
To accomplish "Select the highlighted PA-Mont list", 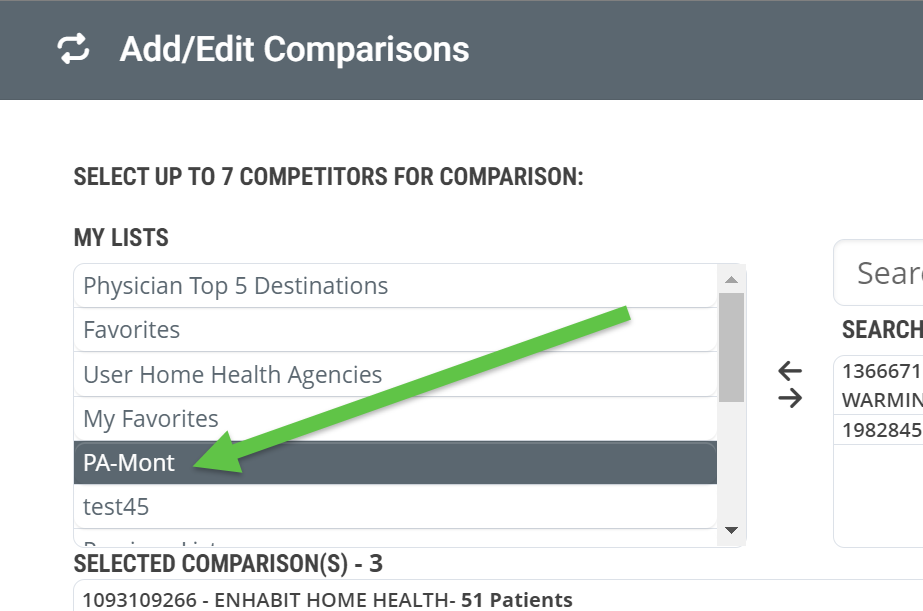I will click(x=395, y=463).
